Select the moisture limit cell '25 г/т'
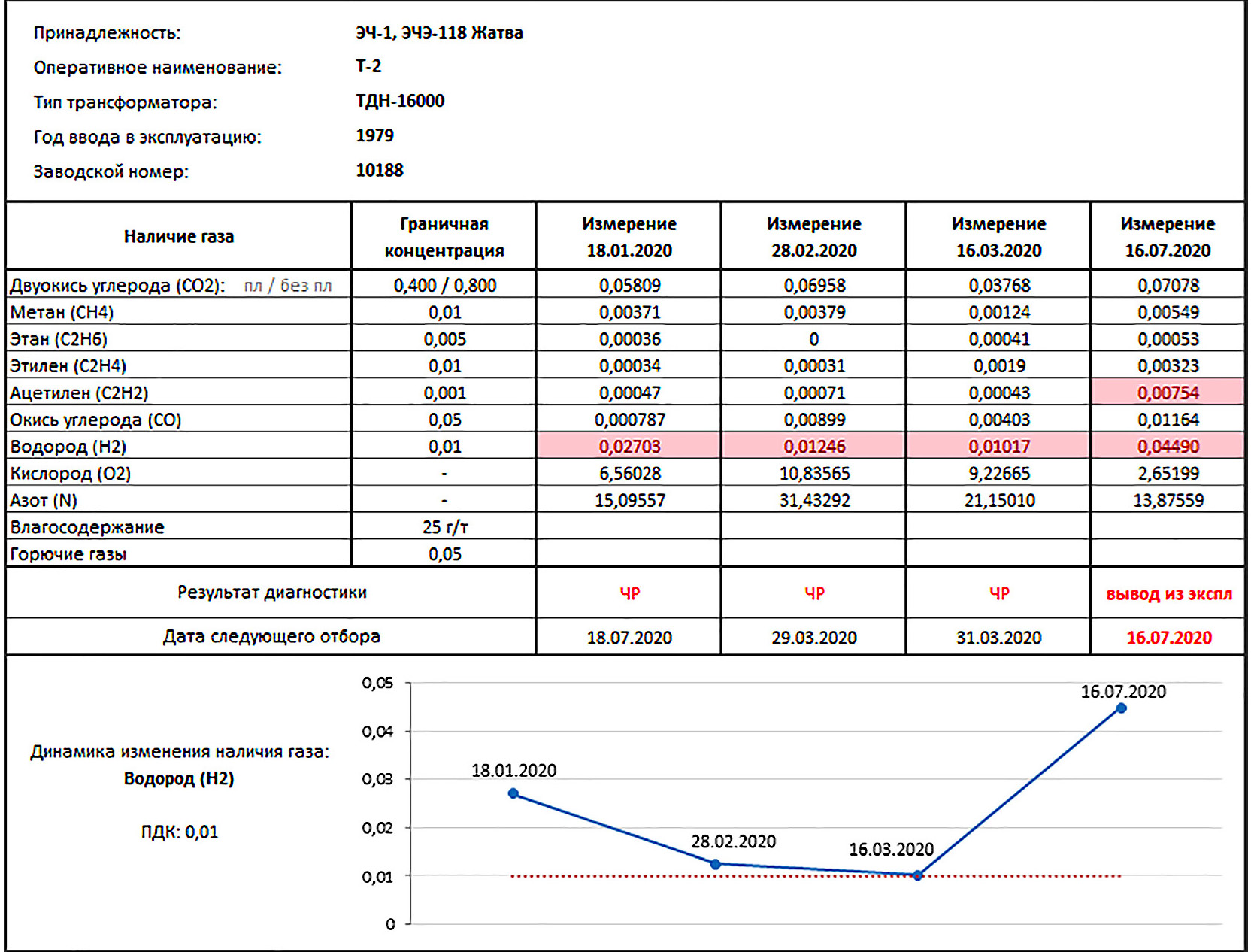This screenshot has height=952, width=1251. [444, 527]
